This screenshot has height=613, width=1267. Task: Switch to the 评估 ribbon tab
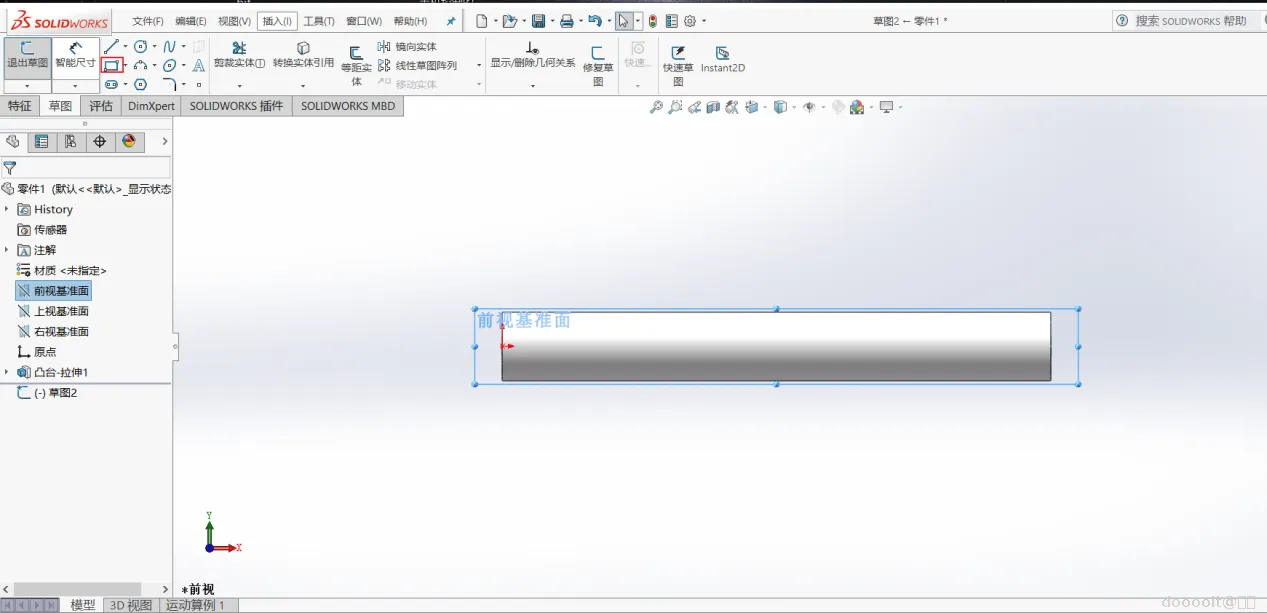pyautogui.click(x=101, y=106)
